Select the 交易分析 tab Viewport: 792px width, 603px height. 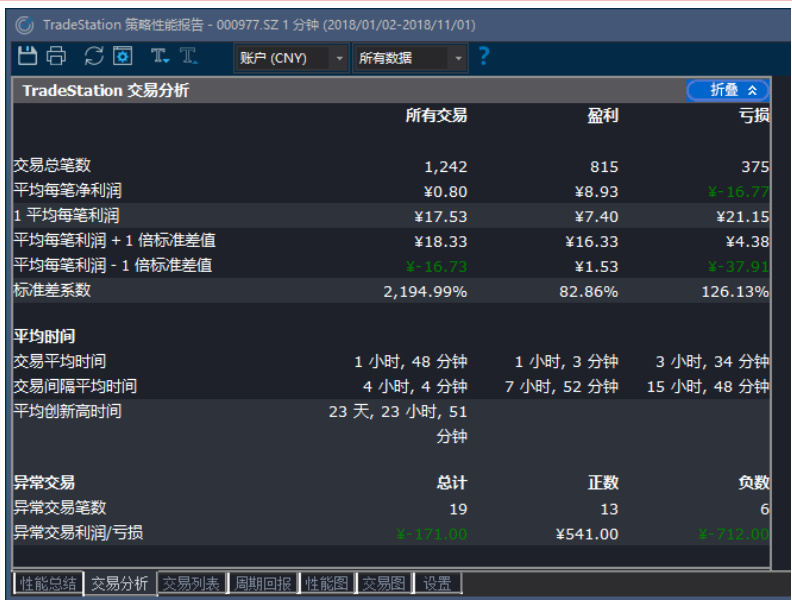(x=119, y=583)
